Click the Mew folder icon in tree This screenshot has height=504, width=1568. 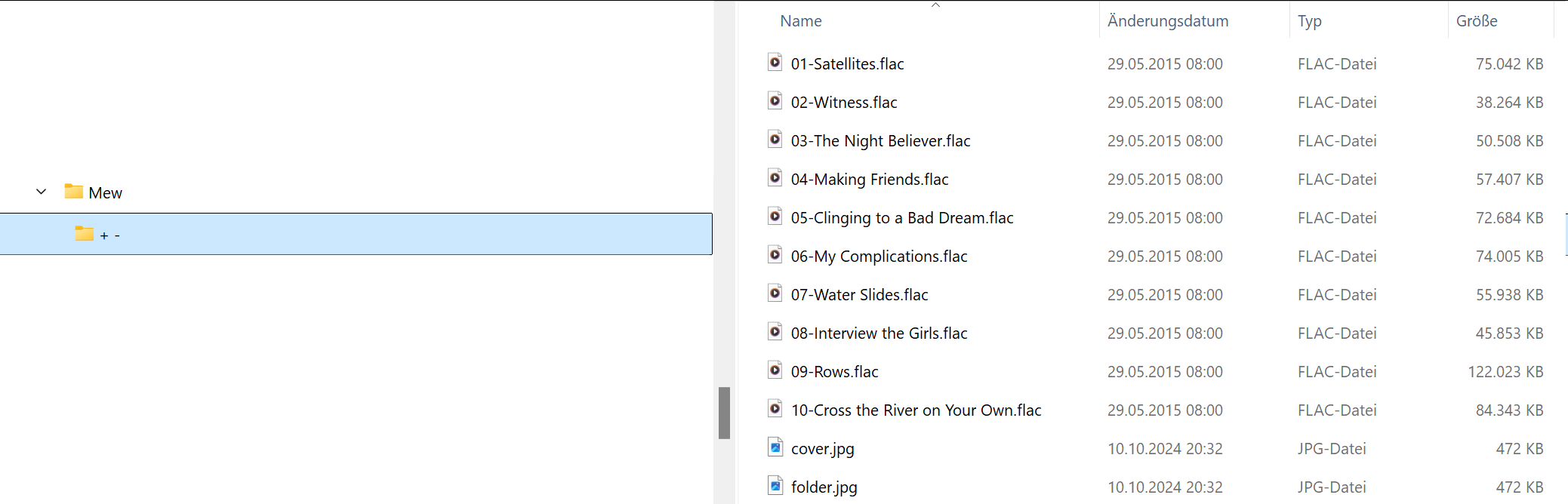pos(73,192)
